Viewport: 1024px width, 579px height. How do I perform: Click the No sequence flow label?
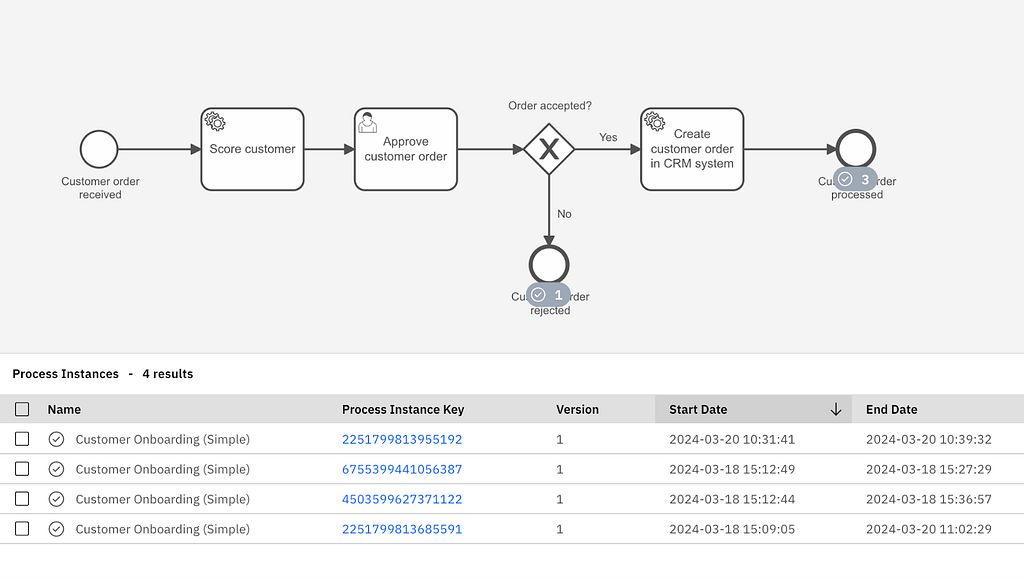(564, 214)
